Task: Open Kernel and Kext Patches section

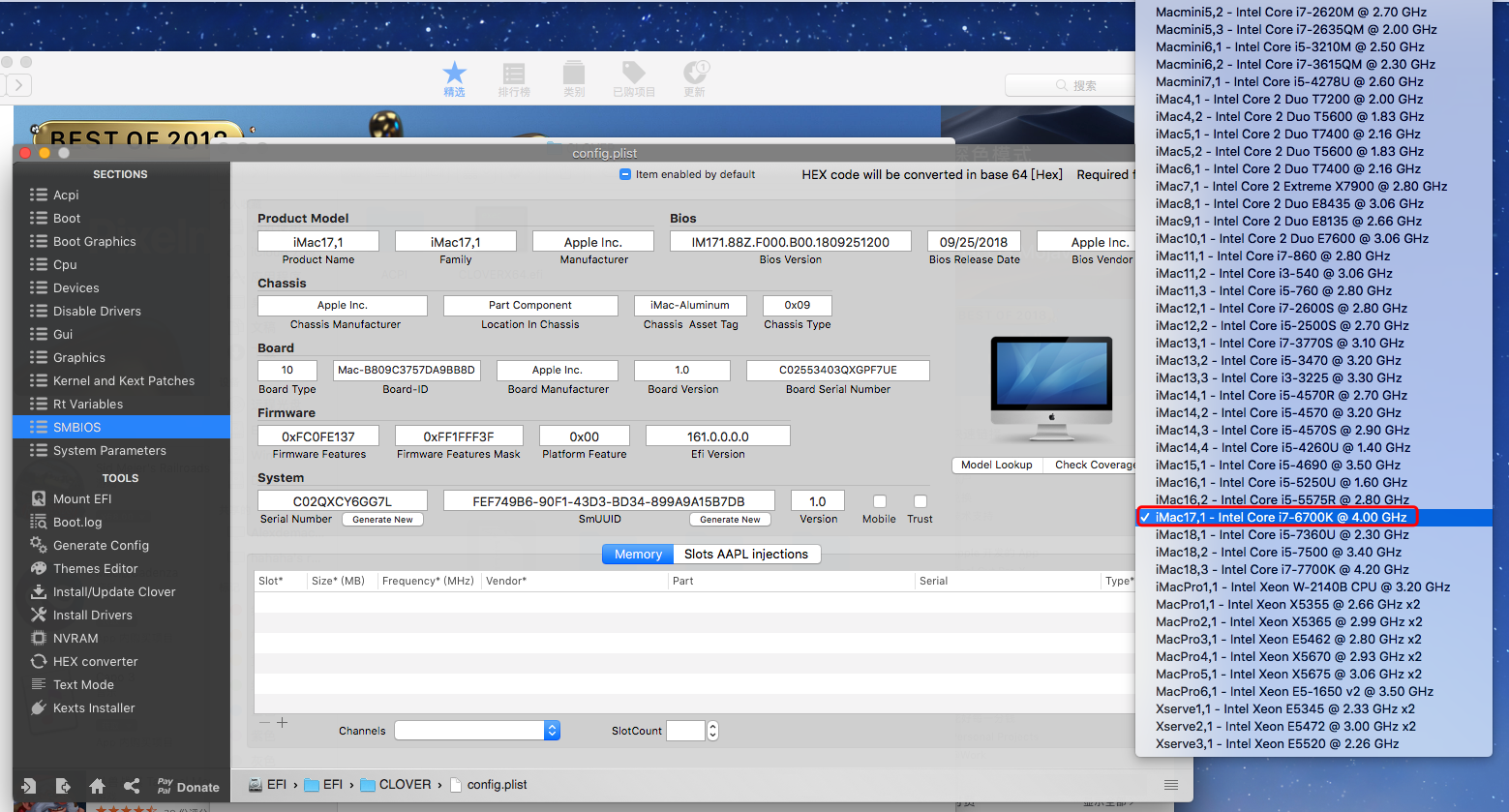Action: [x=122, y=380]
